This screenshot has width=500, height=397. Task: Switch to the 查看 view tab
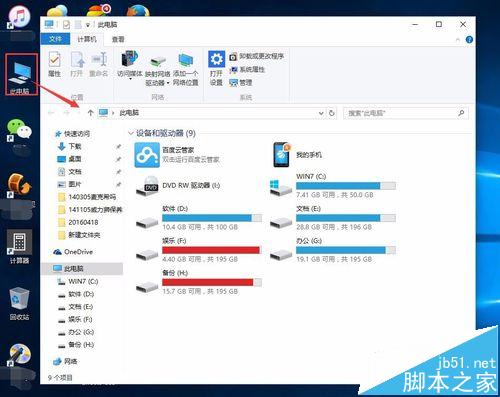tap(118, 39)
